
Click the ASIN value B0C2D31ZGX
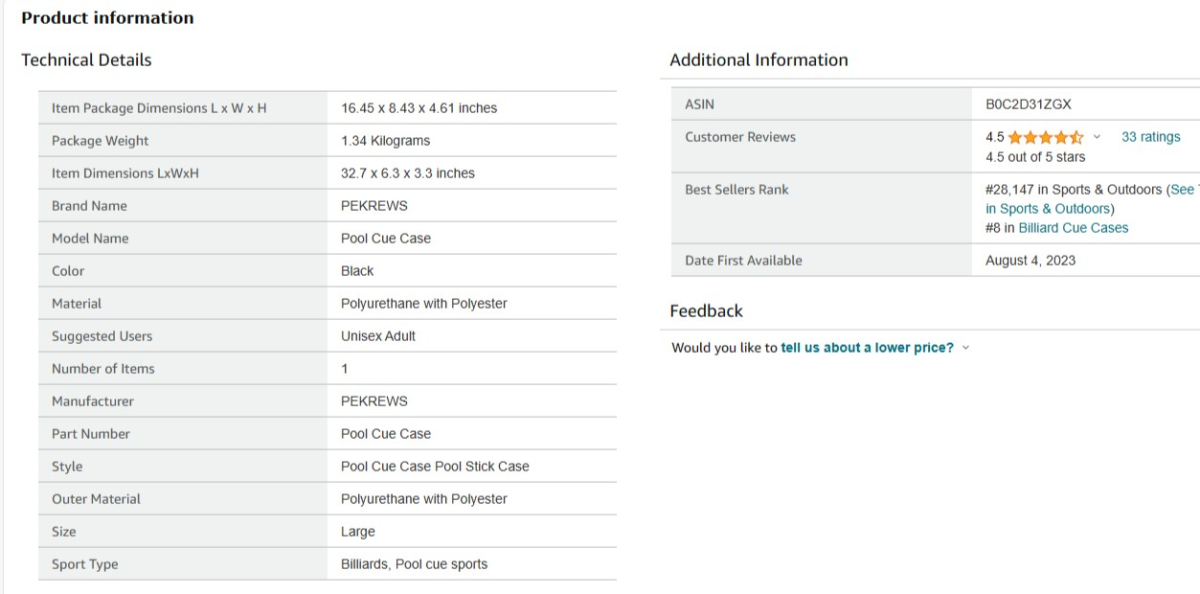click(x=1028, y=104)
